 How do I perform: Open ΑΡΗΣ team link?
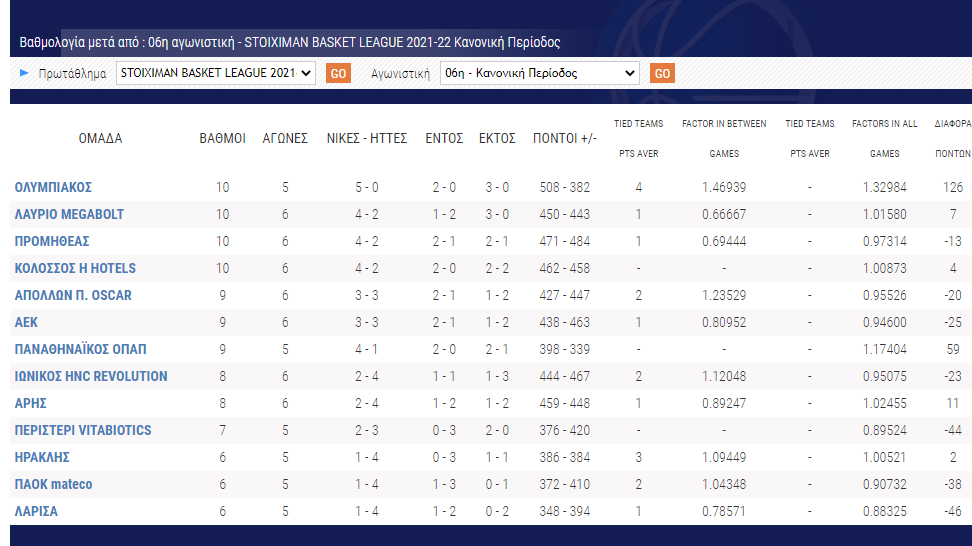pyautogui.click(x=30, y=403)
